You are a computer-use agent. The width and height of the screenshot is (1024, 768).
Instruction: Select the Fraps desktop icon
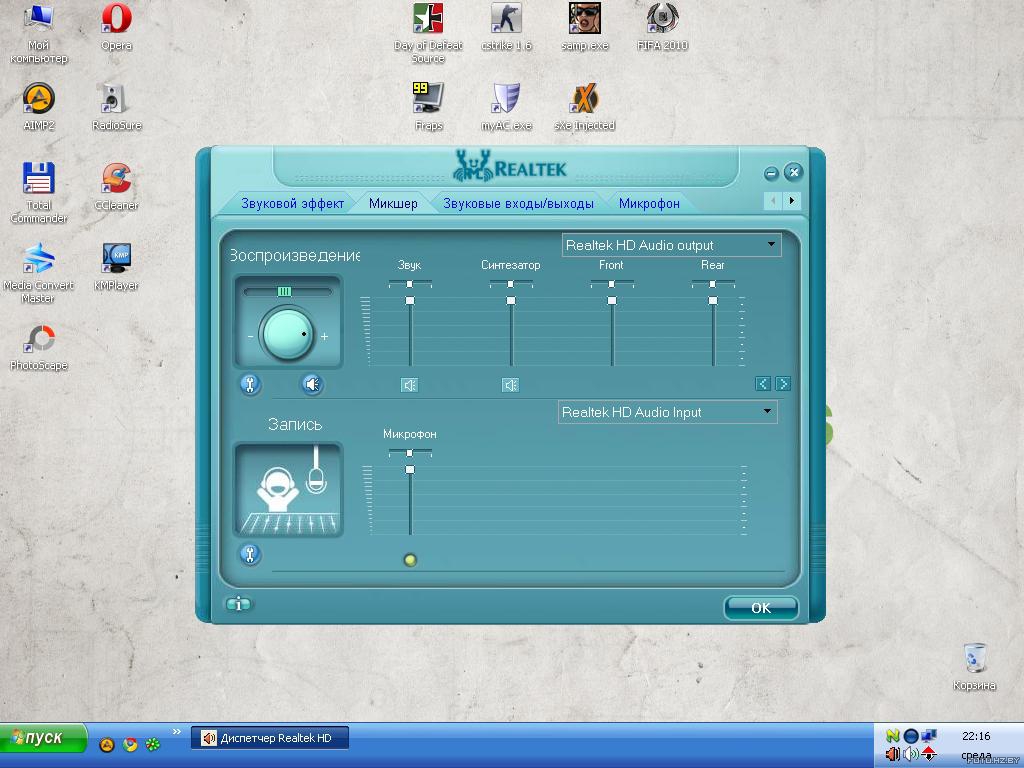click(428, 106)
